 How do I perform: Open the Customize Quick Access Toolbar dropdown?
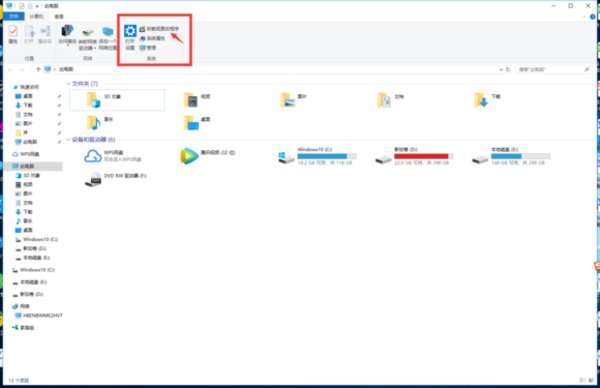(37, 6)
